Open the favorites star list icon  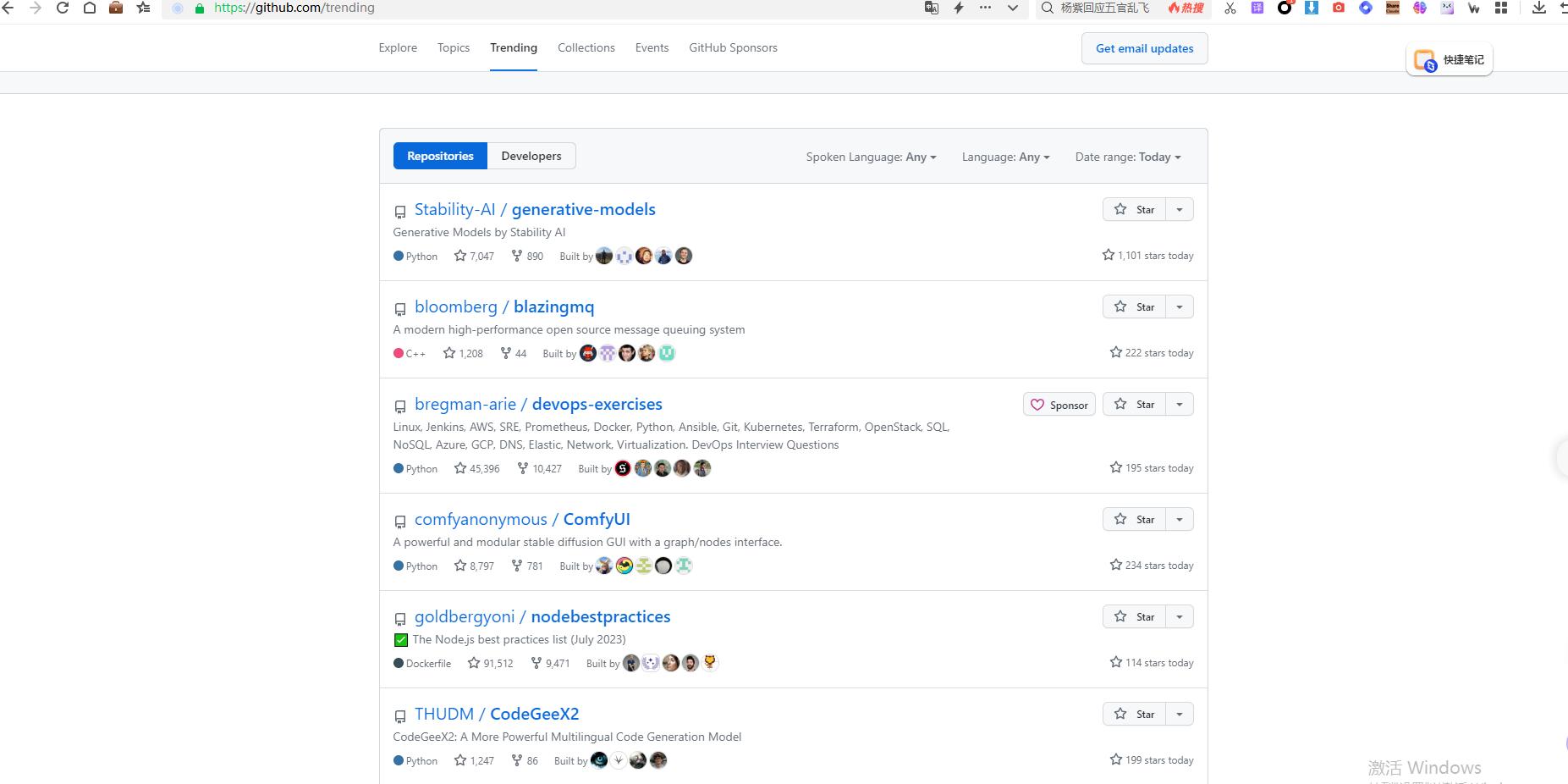143,8
